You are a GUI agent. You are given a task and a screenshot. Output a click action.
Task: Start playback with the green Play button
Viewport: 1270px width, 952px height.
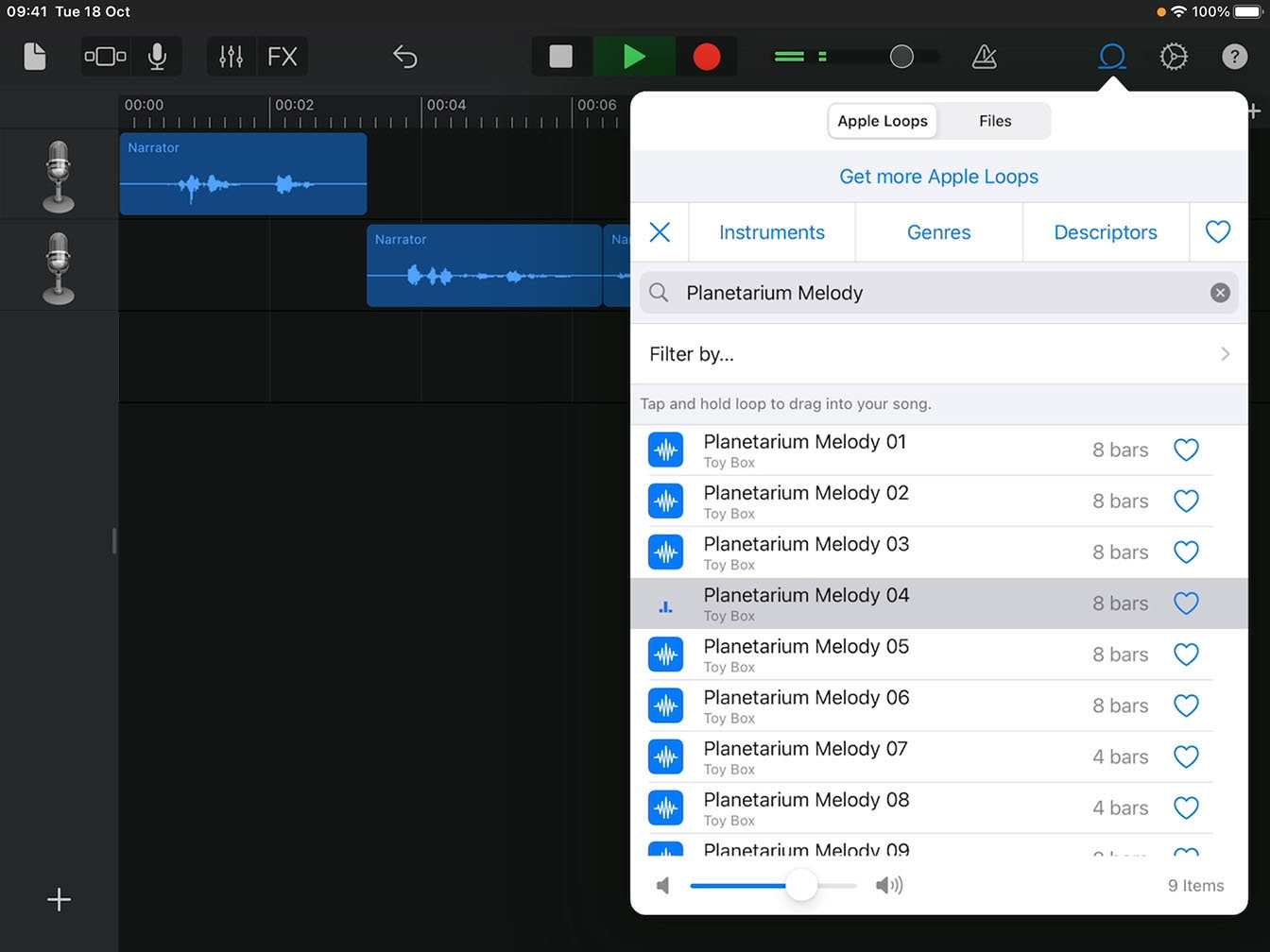634,57
